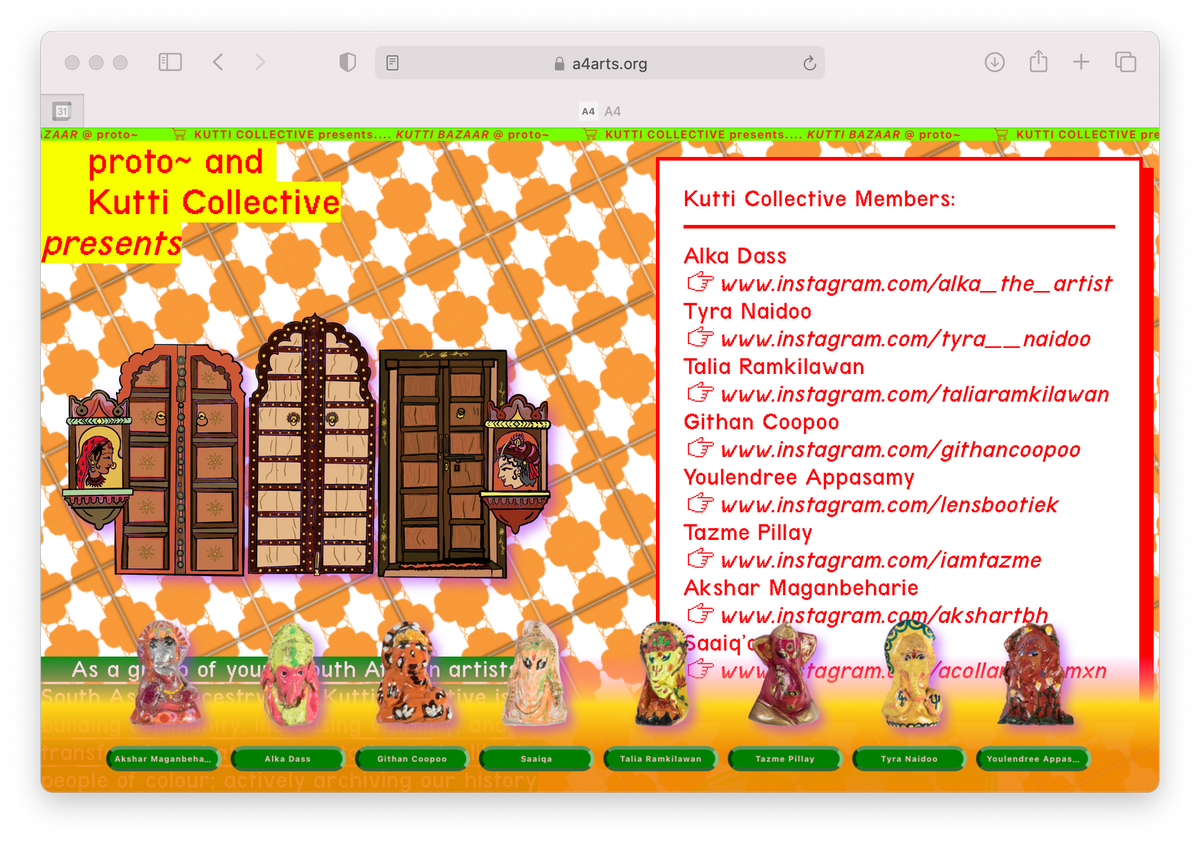Click the Reader view icon in the address bar
Viewport: 1200px width, 843px height.
[391, 62]
